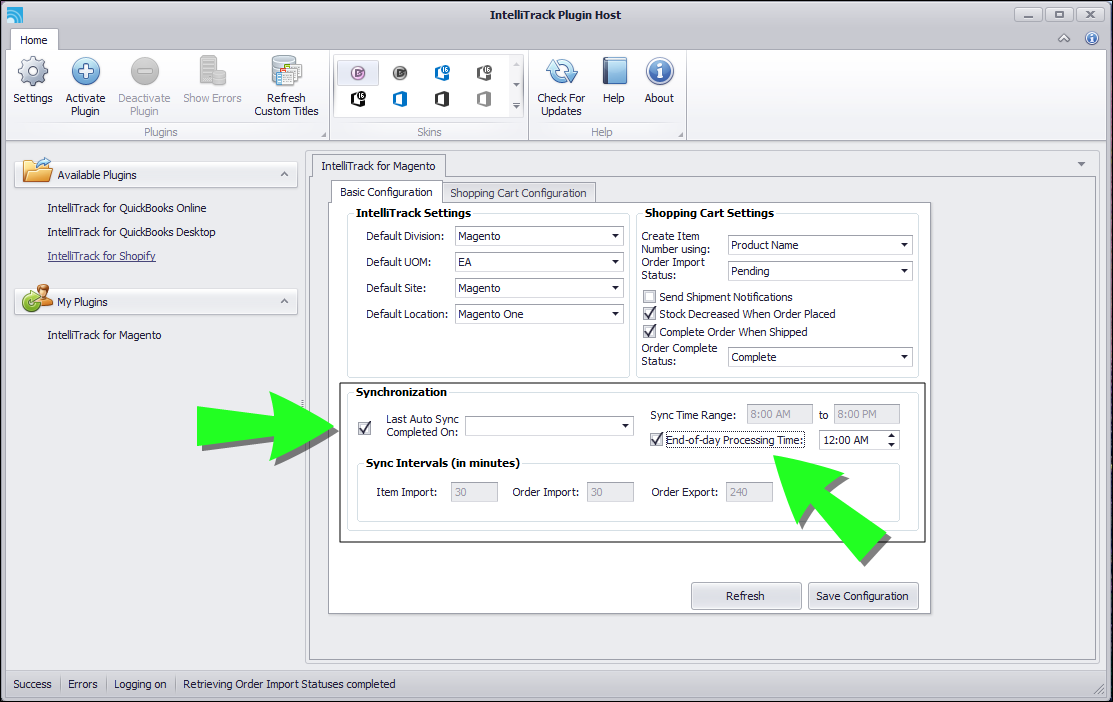Increase the End-of-day Processing Time value
1113x702 pixels.
[892, 435]
